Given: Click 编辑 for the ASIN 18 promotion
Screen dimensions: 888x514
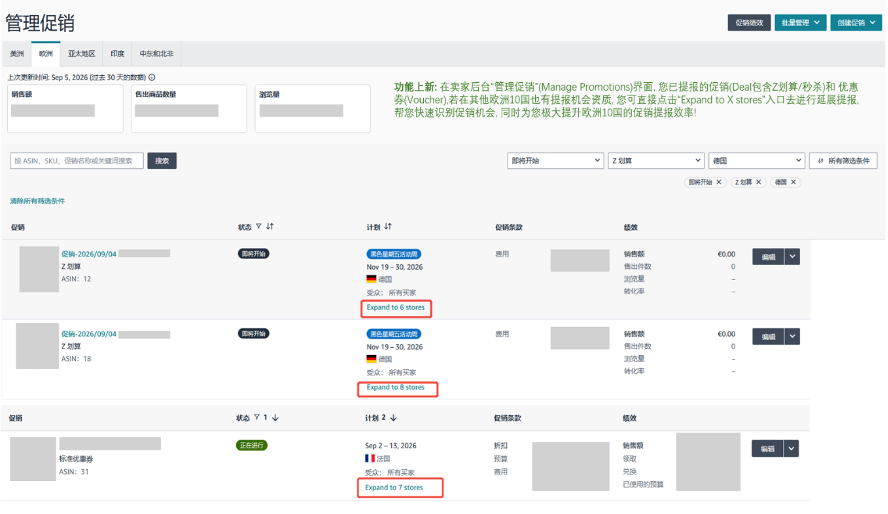Looking at the screenshot, I should 768,337.
